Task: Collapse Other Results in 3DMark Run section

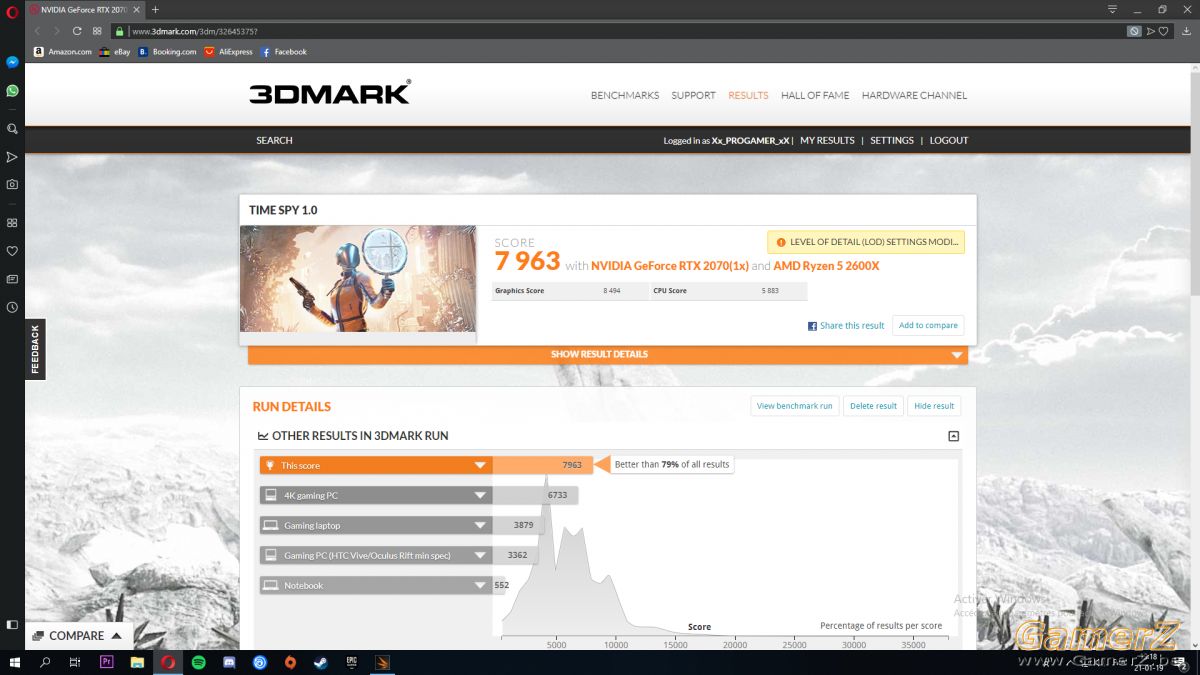Action: tap(954, 436)
